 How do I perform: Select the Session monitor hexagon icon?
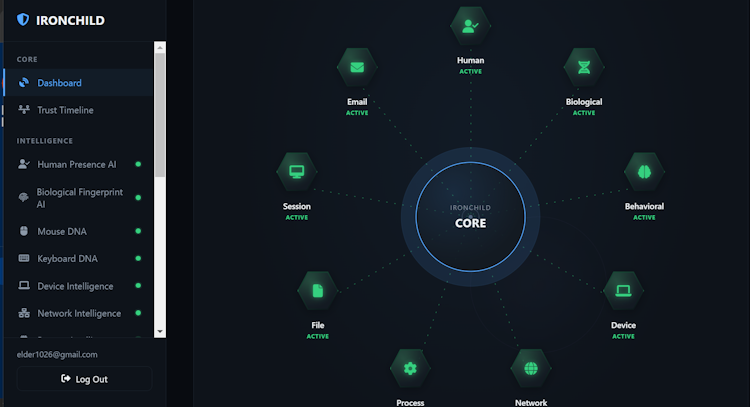[297, 172]
